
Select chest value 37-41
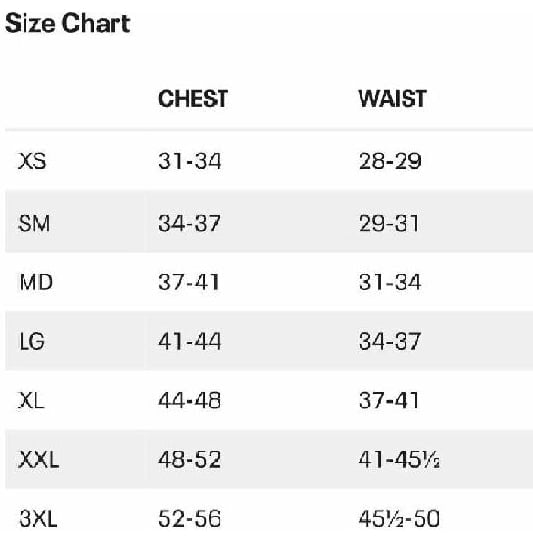point(188,283)
